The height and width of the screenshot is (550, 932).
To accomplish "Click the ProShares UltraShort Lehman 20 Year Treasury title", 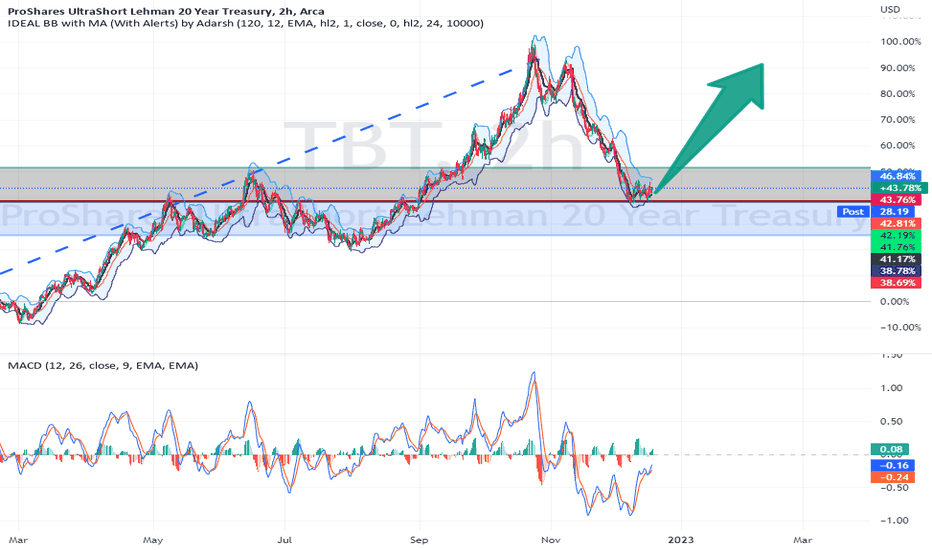I will pos(166,11).
